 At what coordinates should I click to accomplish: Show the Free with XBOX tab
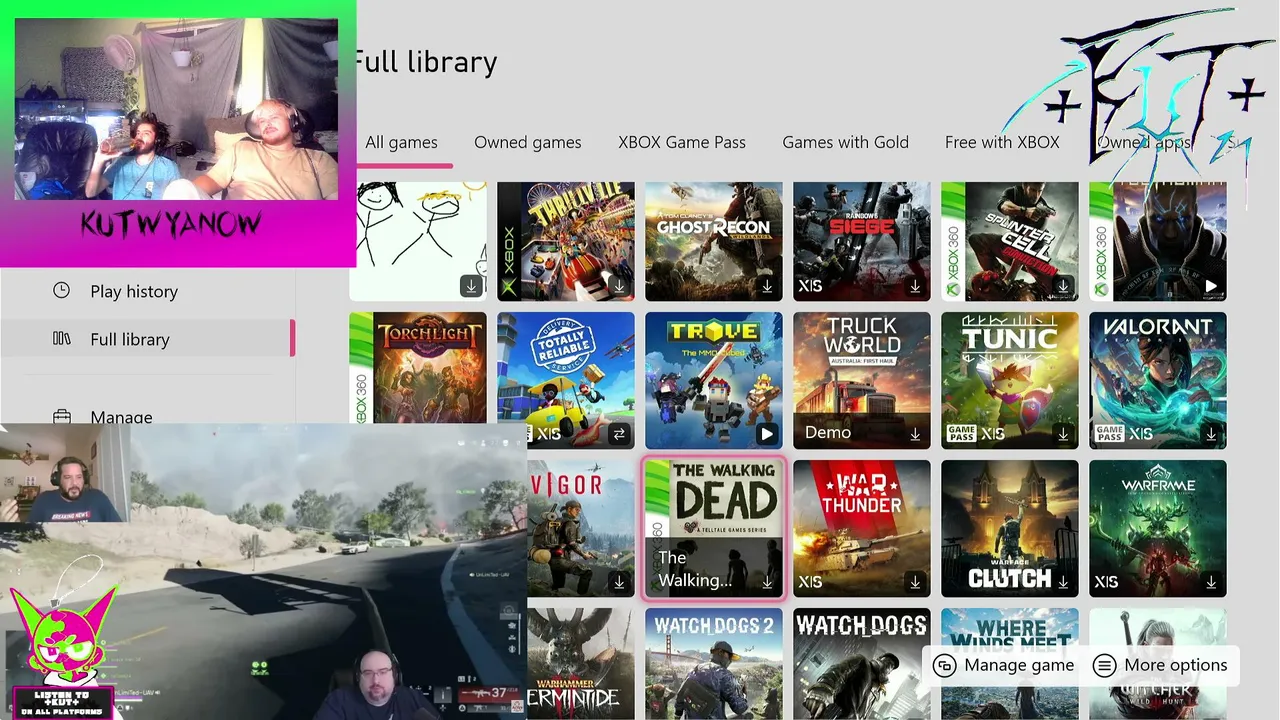pyautogui.click(x=1002, y=142)
